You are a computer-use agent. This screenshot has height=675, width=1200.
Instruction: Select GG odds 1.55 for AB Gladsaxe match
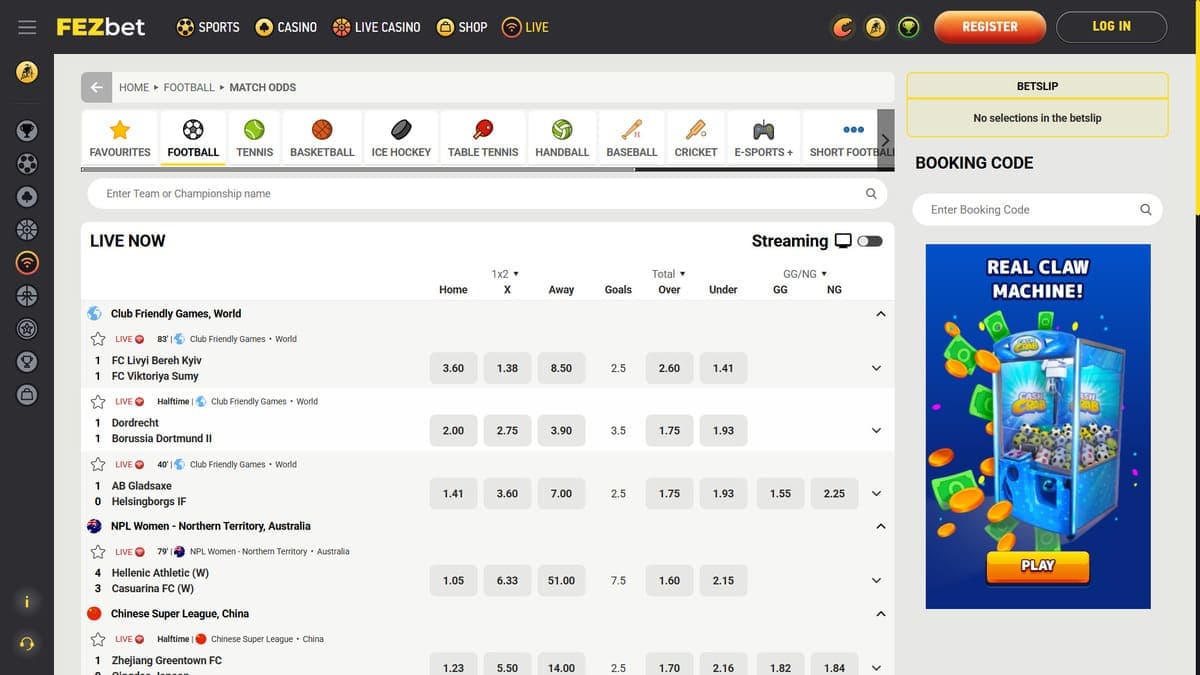(780, 494)
